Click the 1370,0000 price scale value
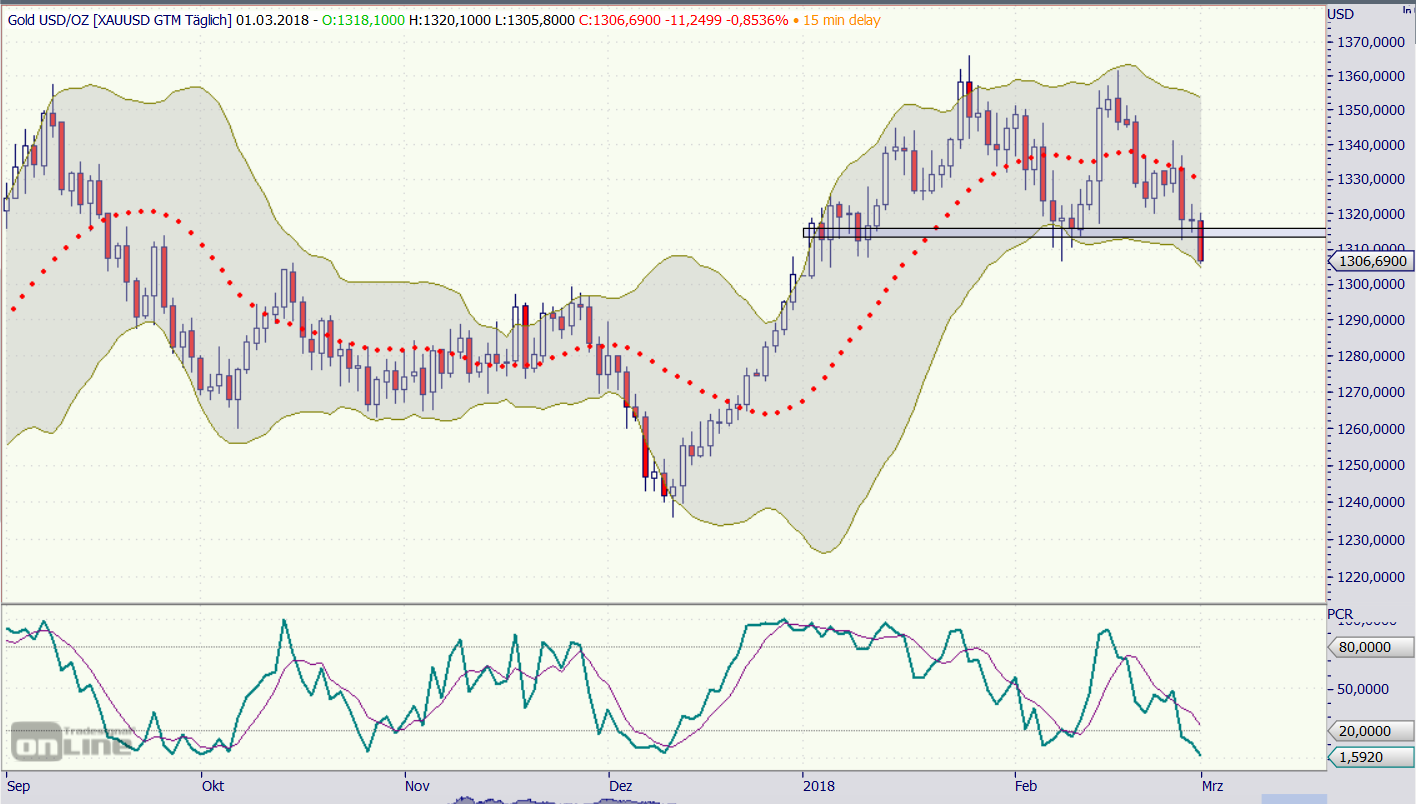This screenshot has width=1416, height=804. (1368, 42)
